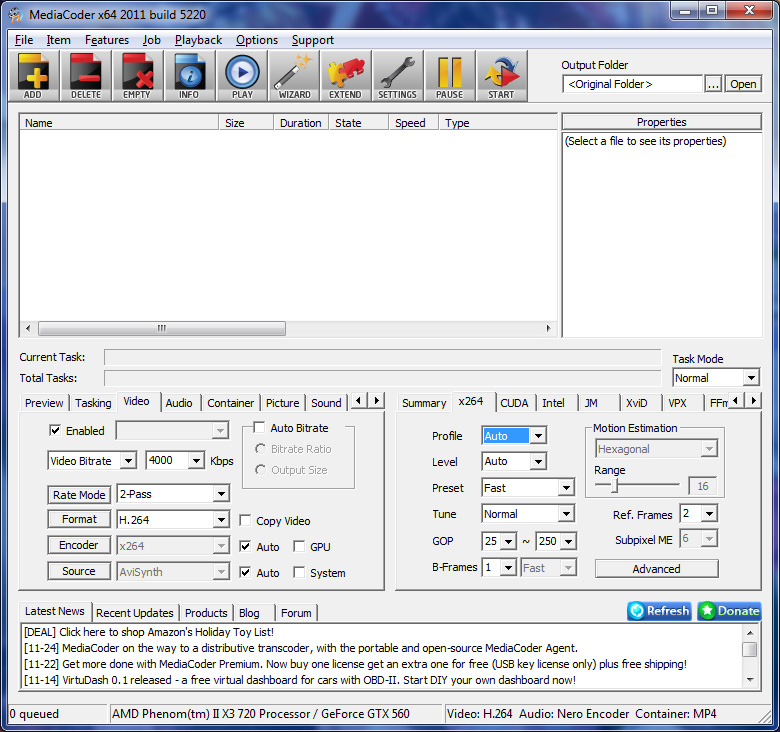Open the Playback menu
This screenshot has height=732, width=780.
(198, 40)
